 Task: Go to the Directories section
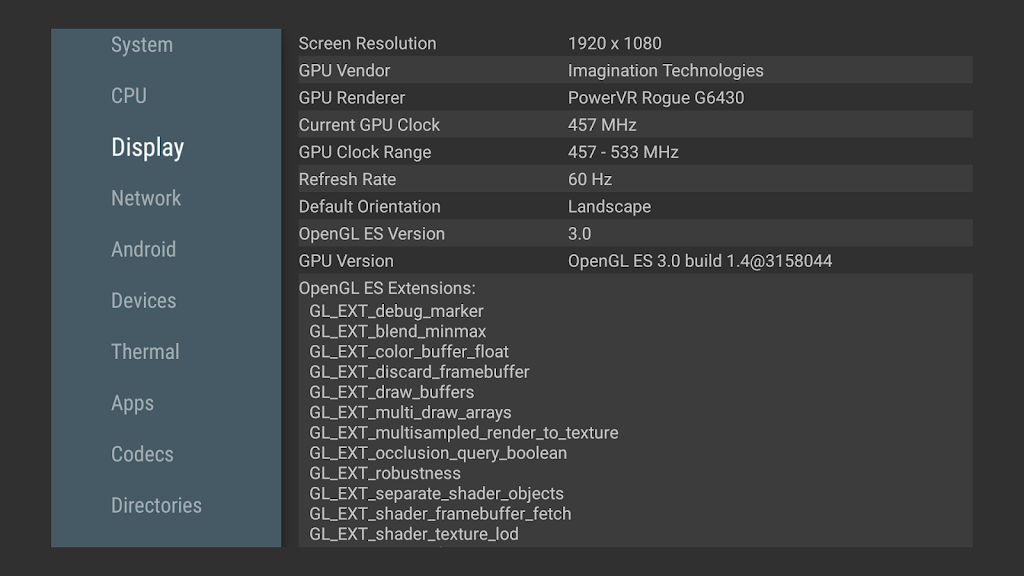[x=156, y=505]
